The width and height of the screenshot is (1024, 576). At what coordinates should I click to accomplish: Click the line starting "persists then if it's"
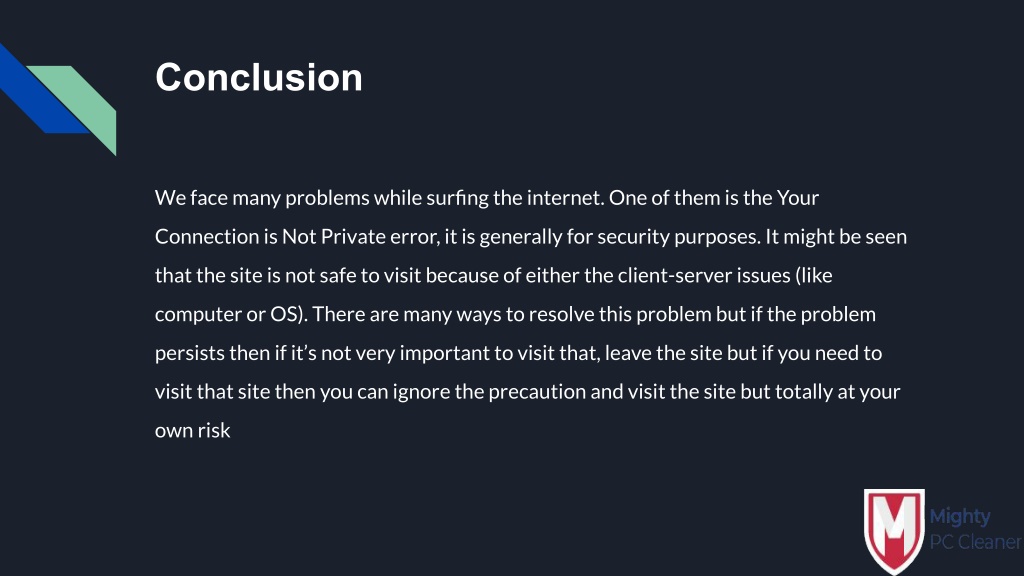click(518, 353)
